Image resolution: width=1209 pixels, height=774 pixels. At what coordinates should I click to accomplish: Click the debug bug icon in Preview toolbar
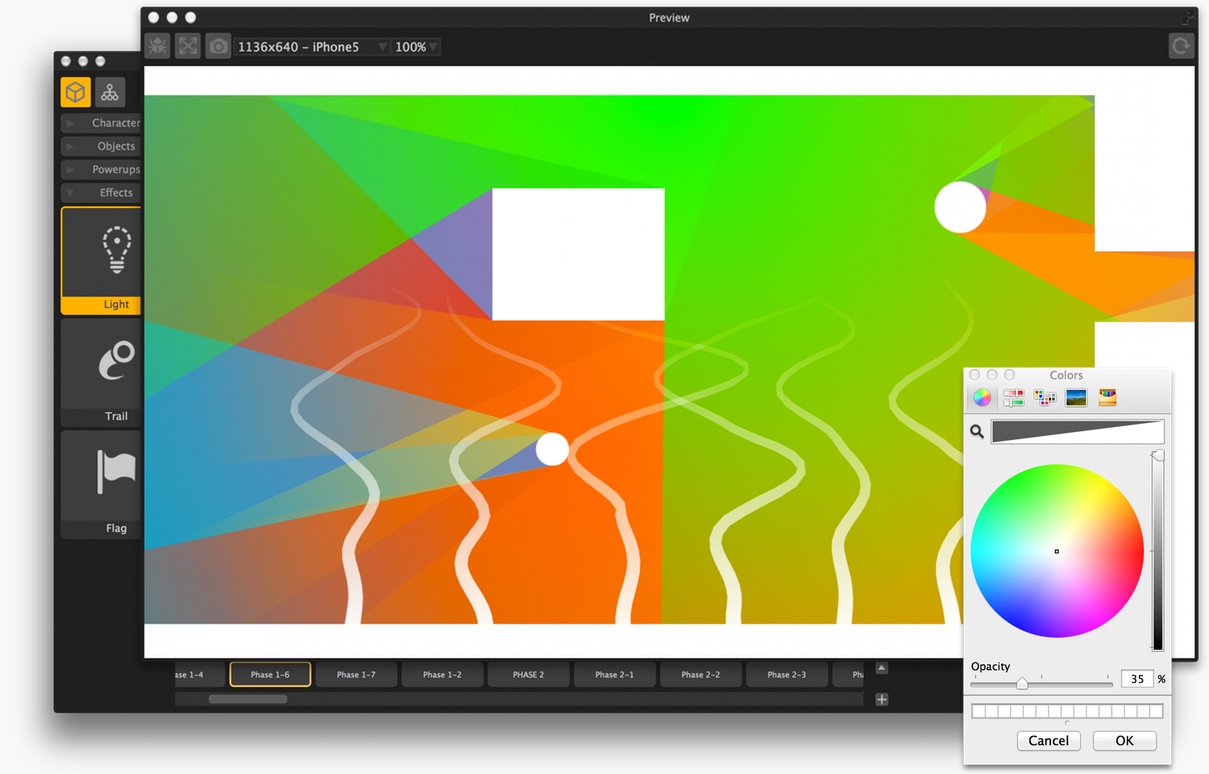[157, 46]
